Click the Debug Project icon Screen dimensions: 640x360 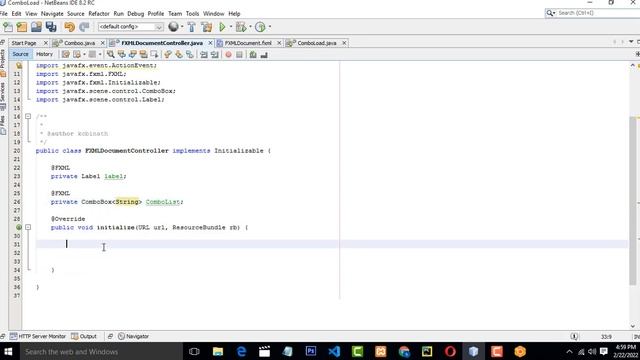pyautogui.click(x=241, y=27)
